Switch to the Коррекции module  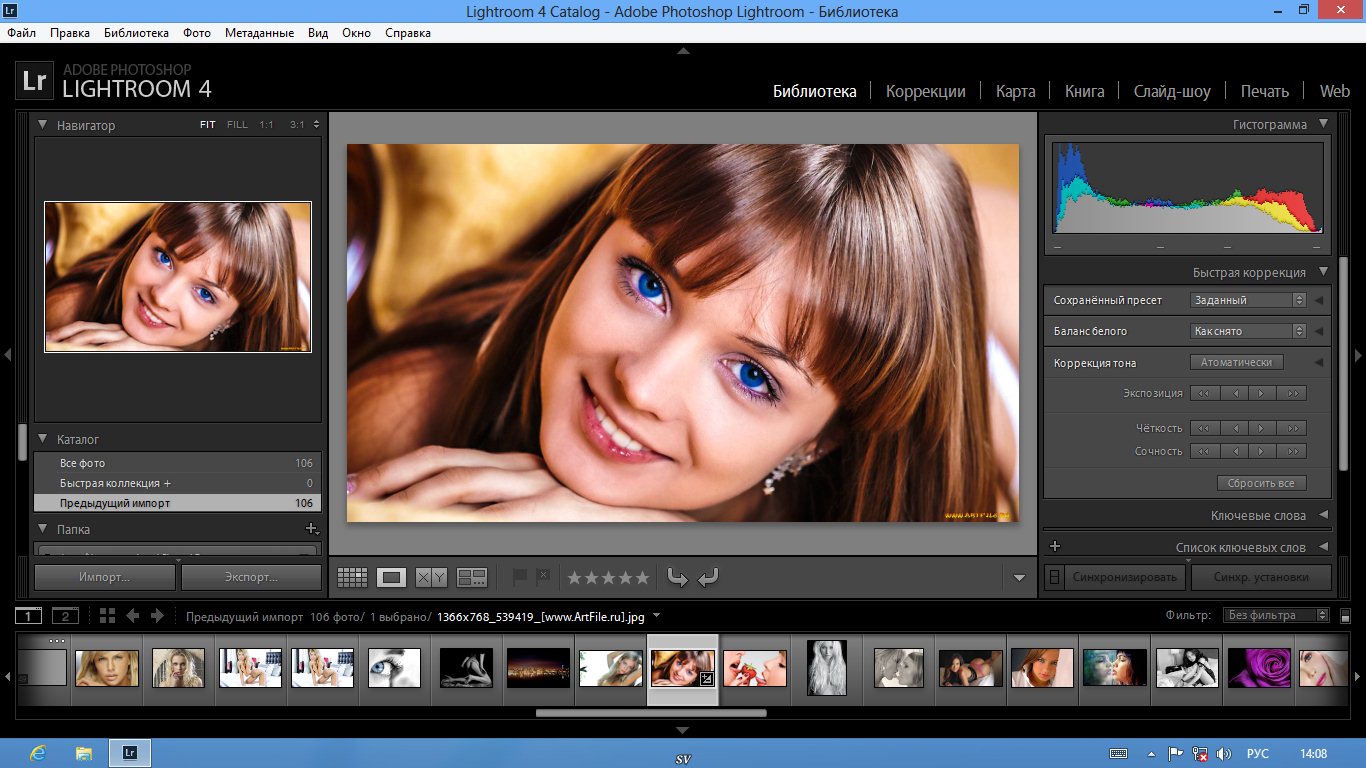point(925,91)
